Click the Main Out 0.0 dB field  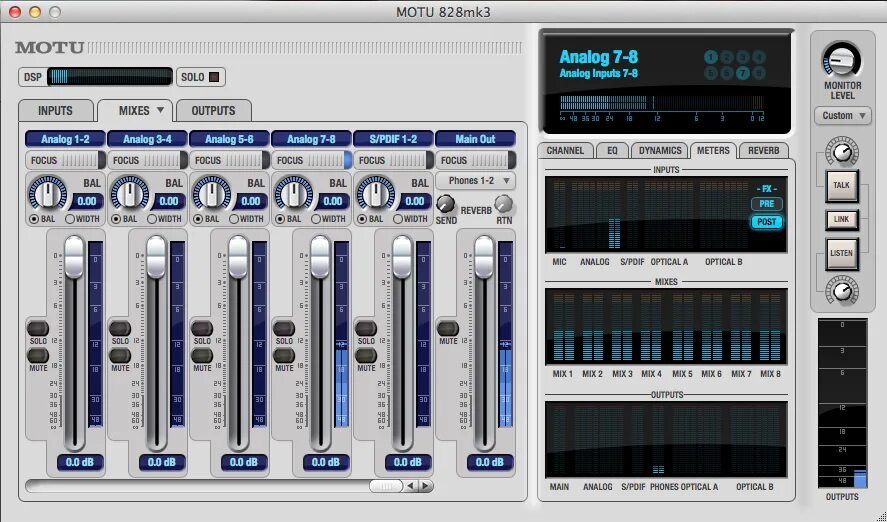pyautogui.click(x=490, y=462)
